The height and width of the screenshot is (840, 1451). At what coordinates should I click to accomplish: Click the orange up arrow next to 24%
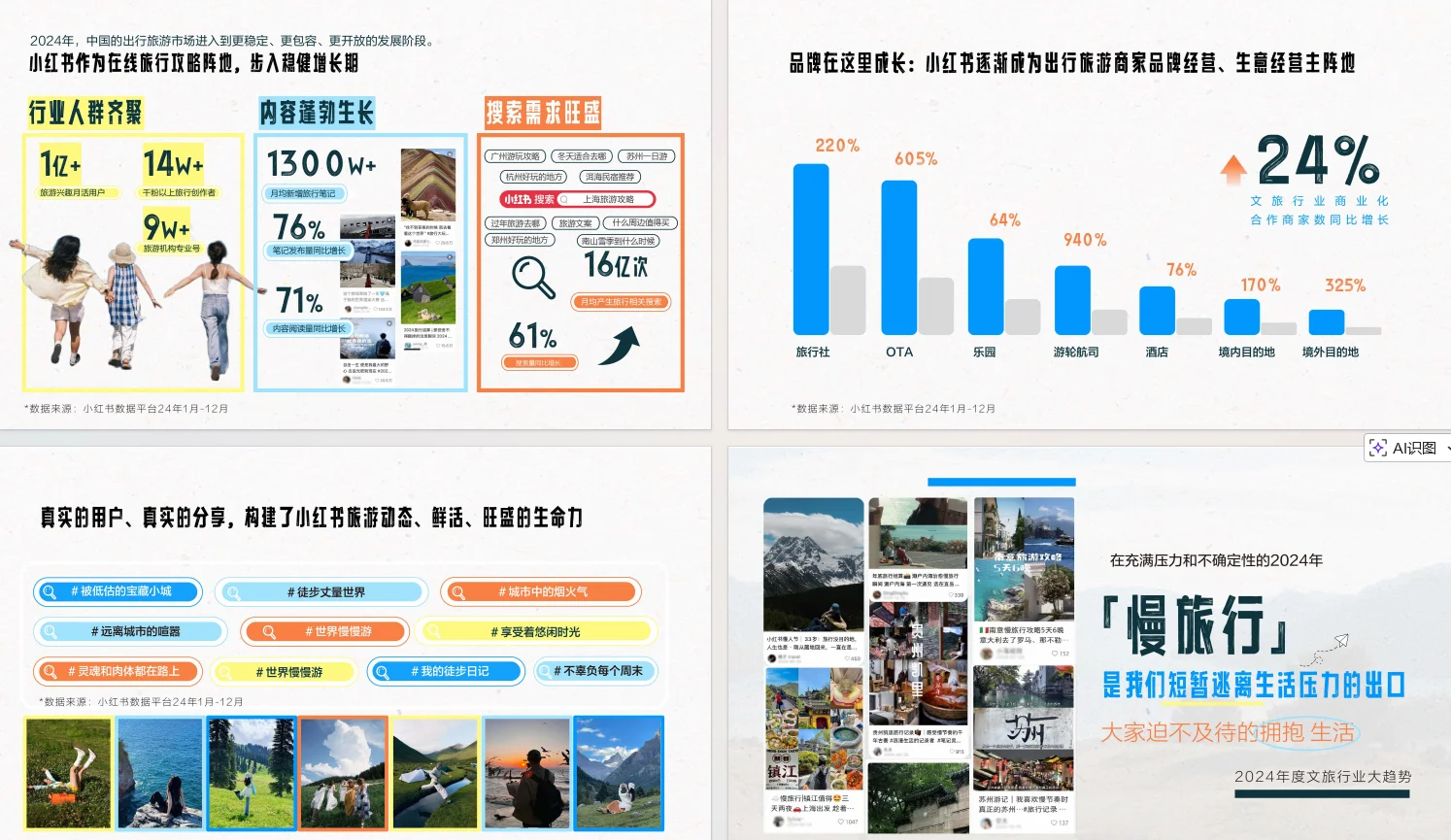pyautogui.click(x=1233, y=170)
